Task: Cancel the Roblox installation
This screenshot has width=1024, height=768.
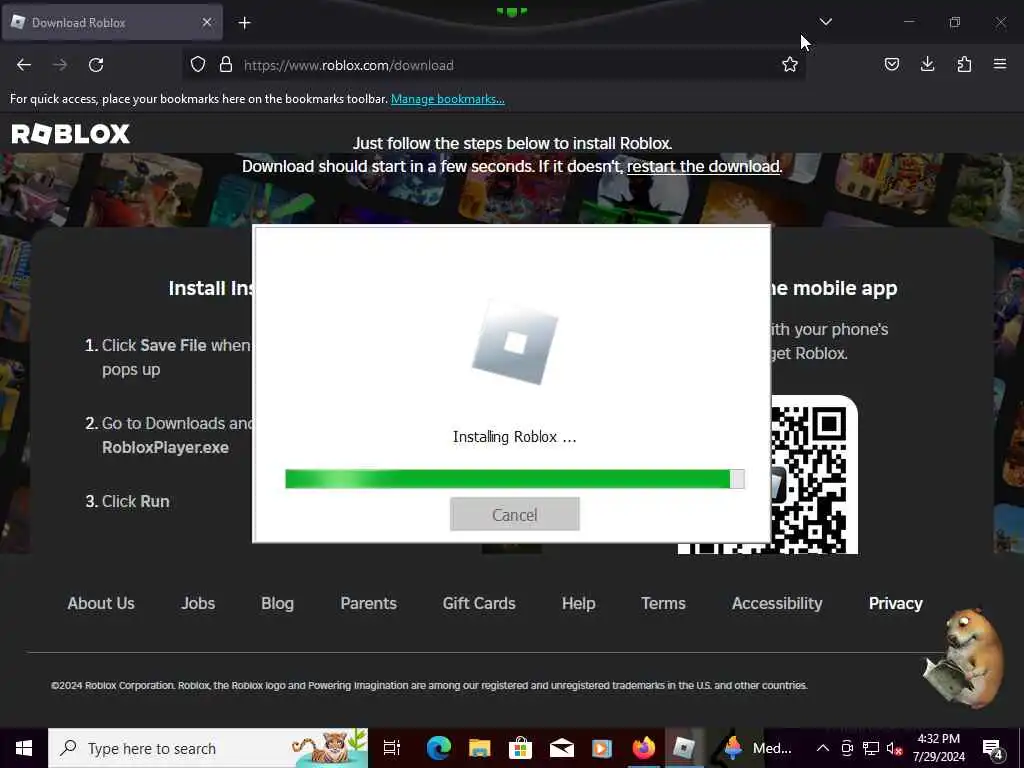Action: point(515,515)
